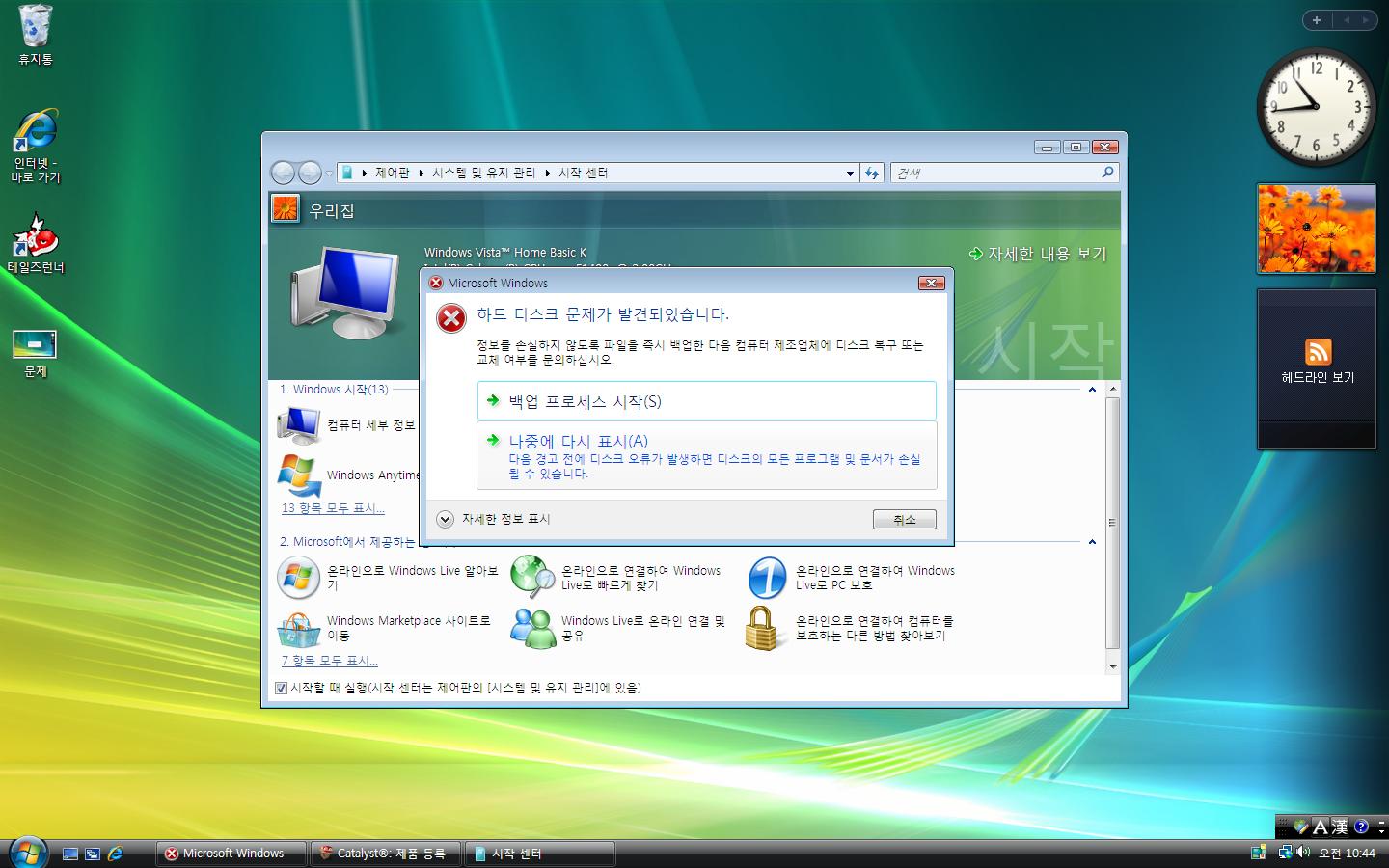The image size is (1389, 868).
Task: Choose 나중에 다시 표시(A) option
Action: click(706, 455)
